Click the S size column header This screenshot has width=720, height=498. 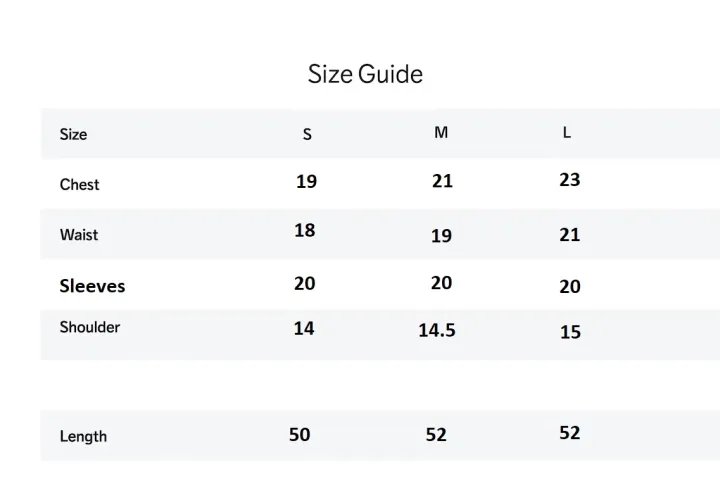pyautogui.click(x=307, y=135)
